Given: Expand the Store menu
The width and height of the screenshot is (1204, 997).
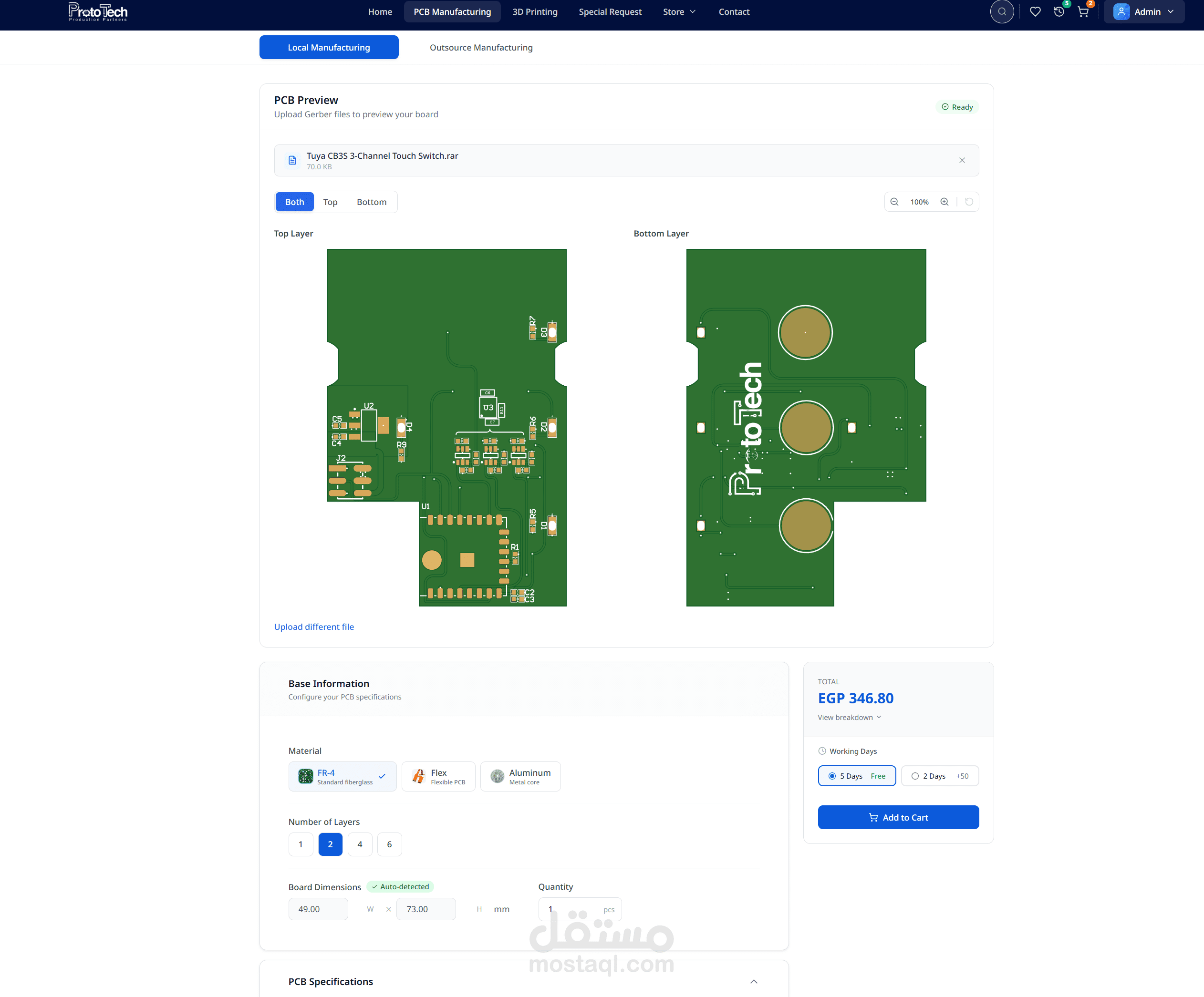Looking at the screenshot, I should [x=679, y=11].
